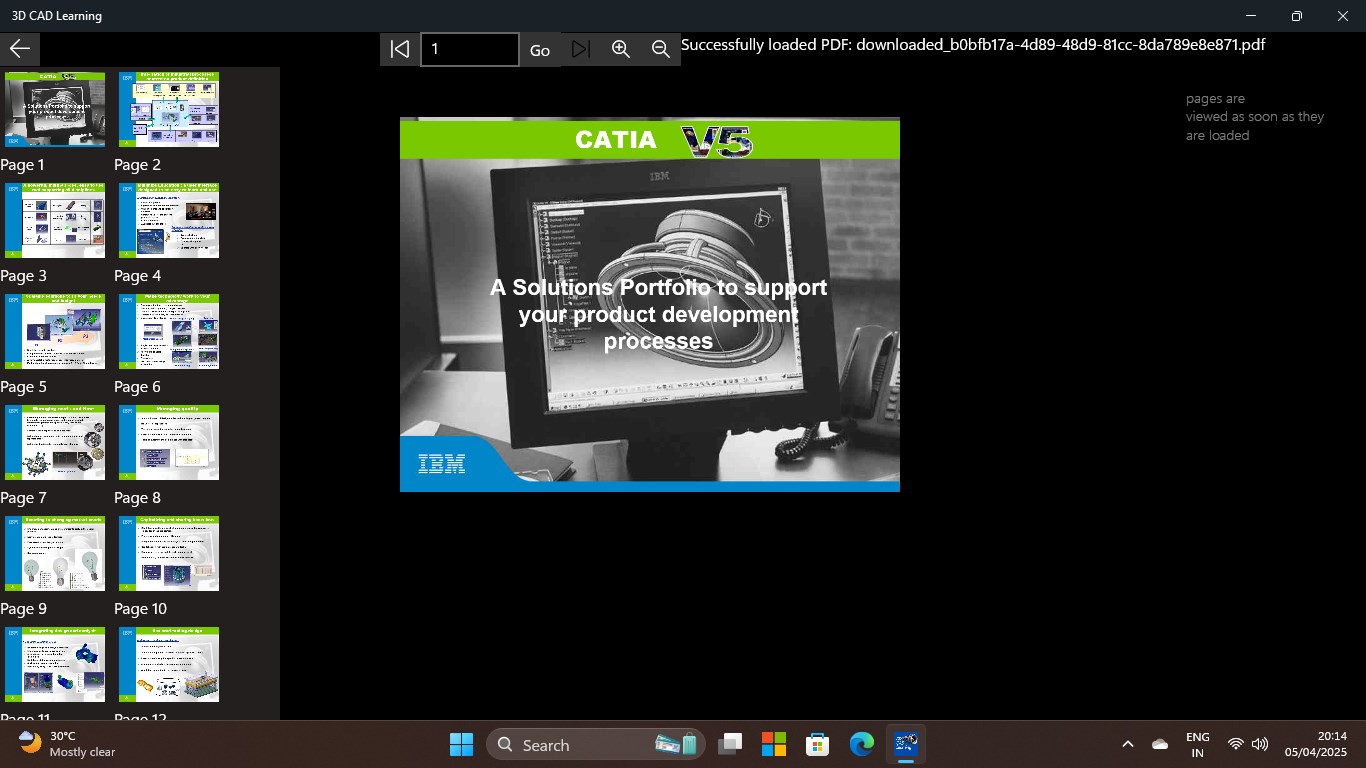Click the 3D CAD Learning taskbar icon

click(x=906, y=744)
